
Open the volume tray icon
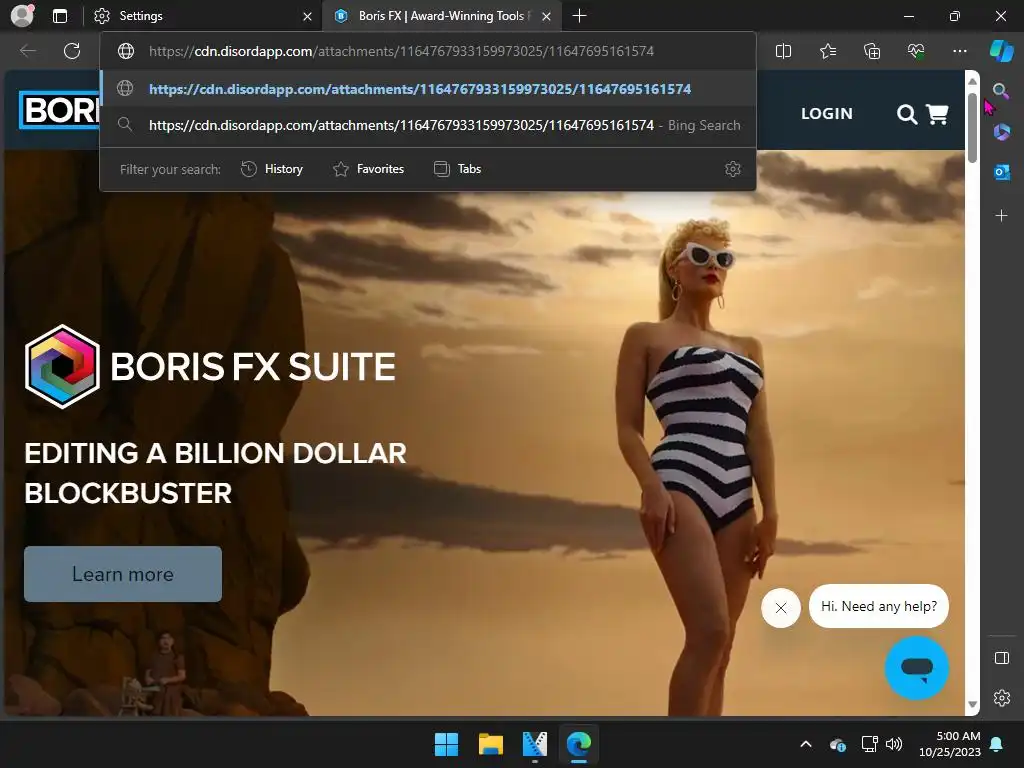894,744
